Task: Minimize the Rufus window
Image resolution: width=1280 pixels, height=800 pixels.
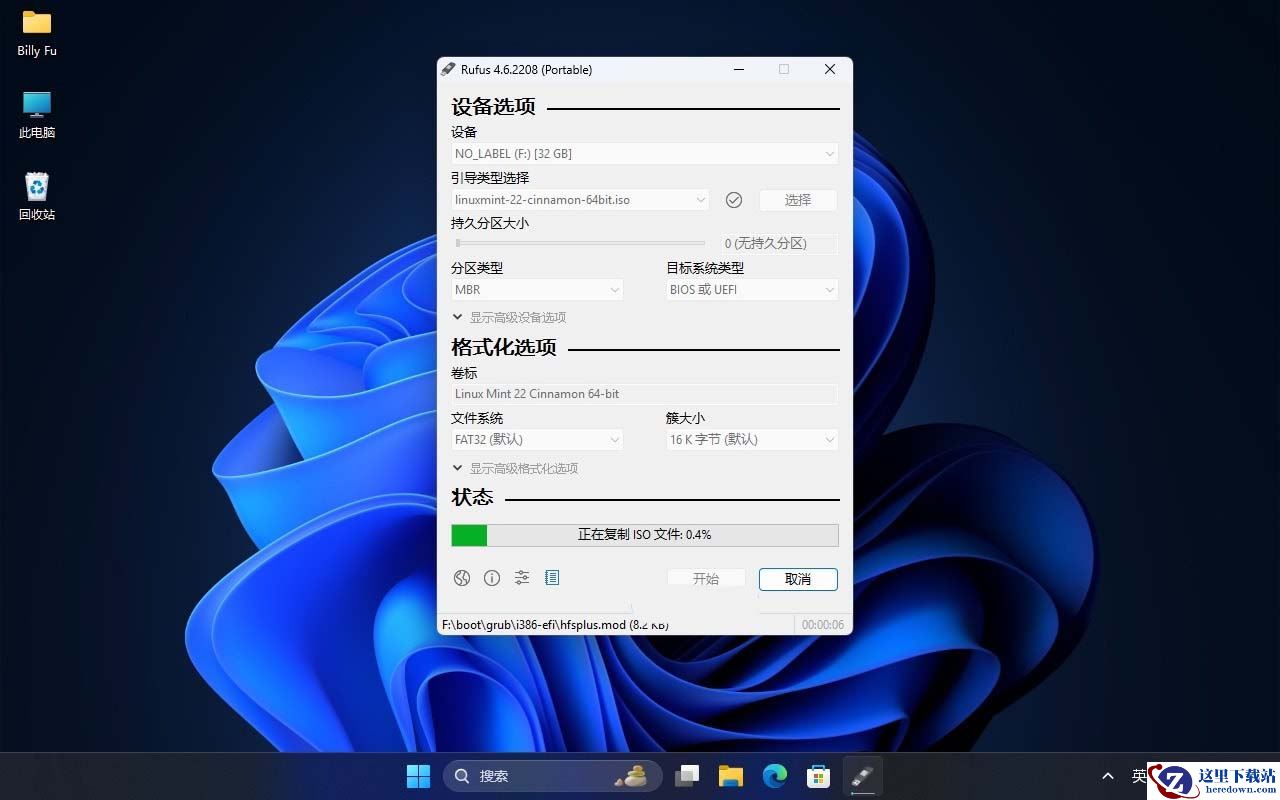Action: 739,69
